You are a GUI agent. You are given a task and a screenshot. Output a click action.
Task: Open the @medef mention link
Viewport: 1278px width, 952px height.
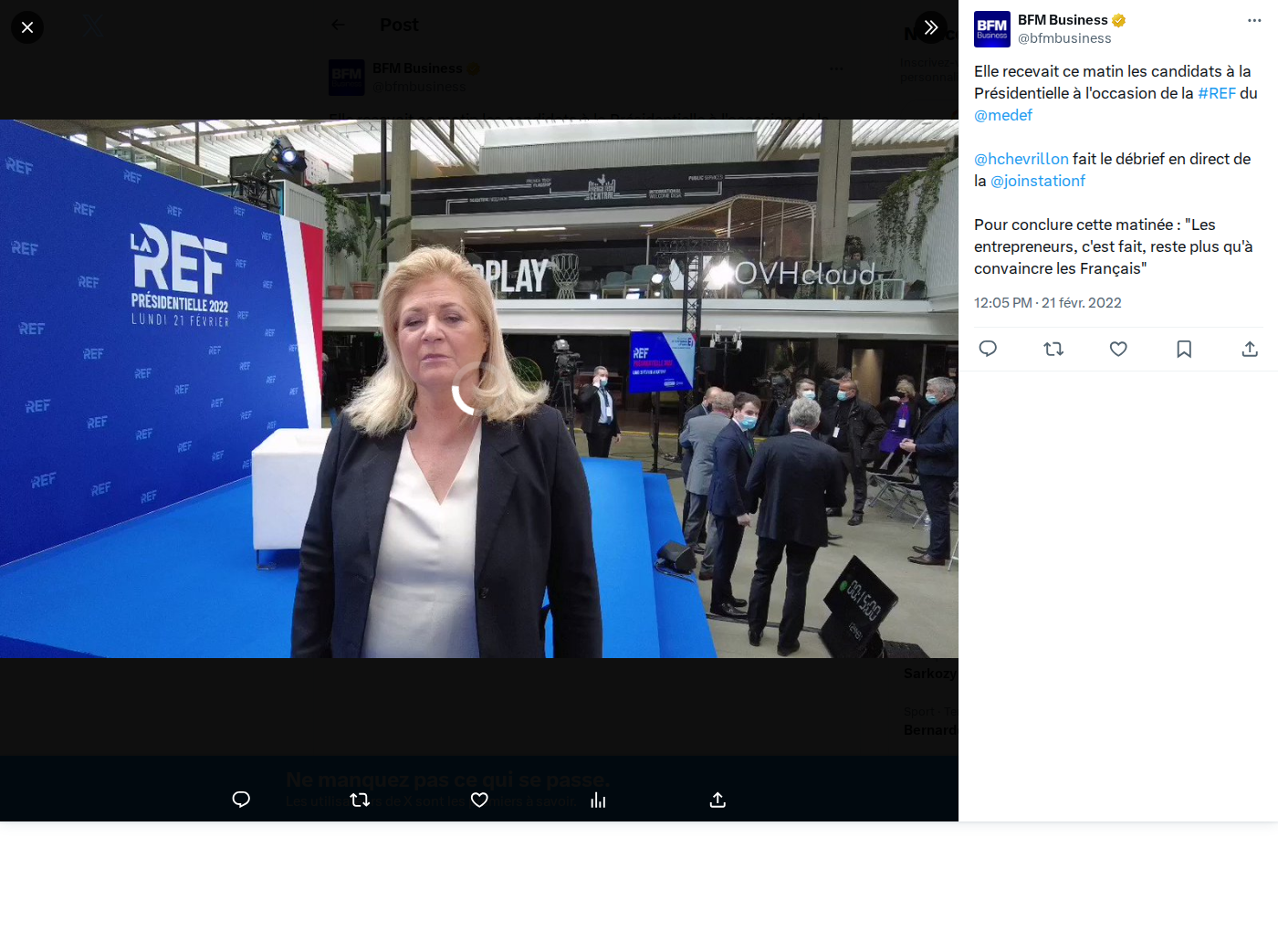coord(1003,115)
